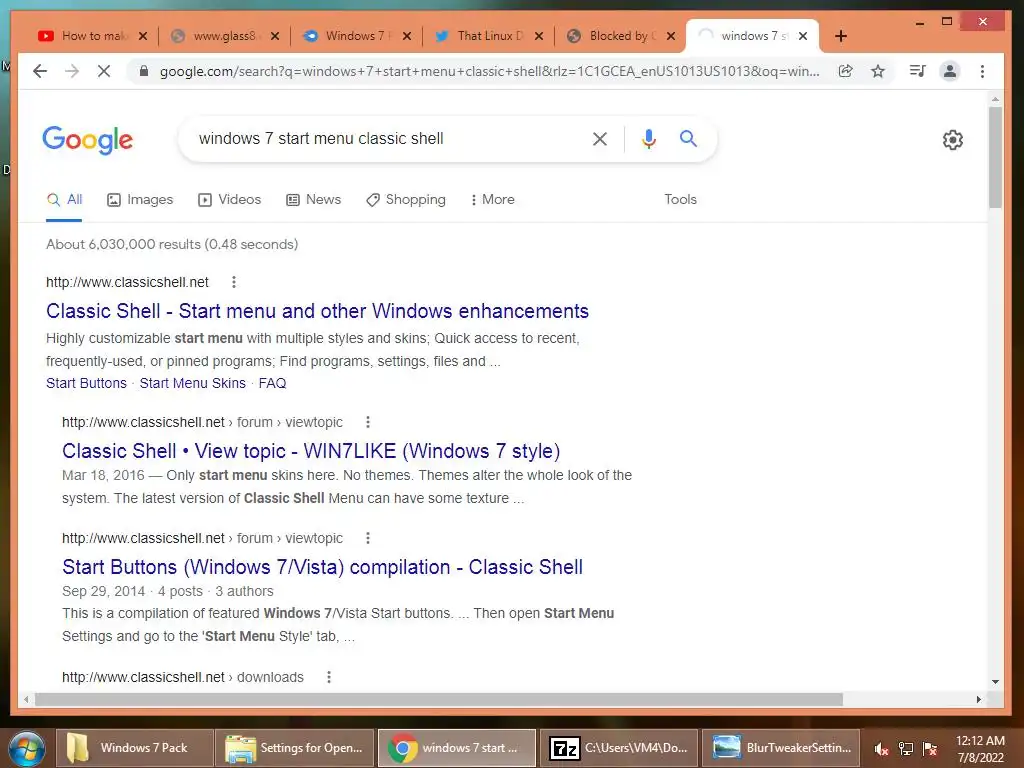
Task: Open Settings for Open-Shell taskbar item
Action: (295, 748)
